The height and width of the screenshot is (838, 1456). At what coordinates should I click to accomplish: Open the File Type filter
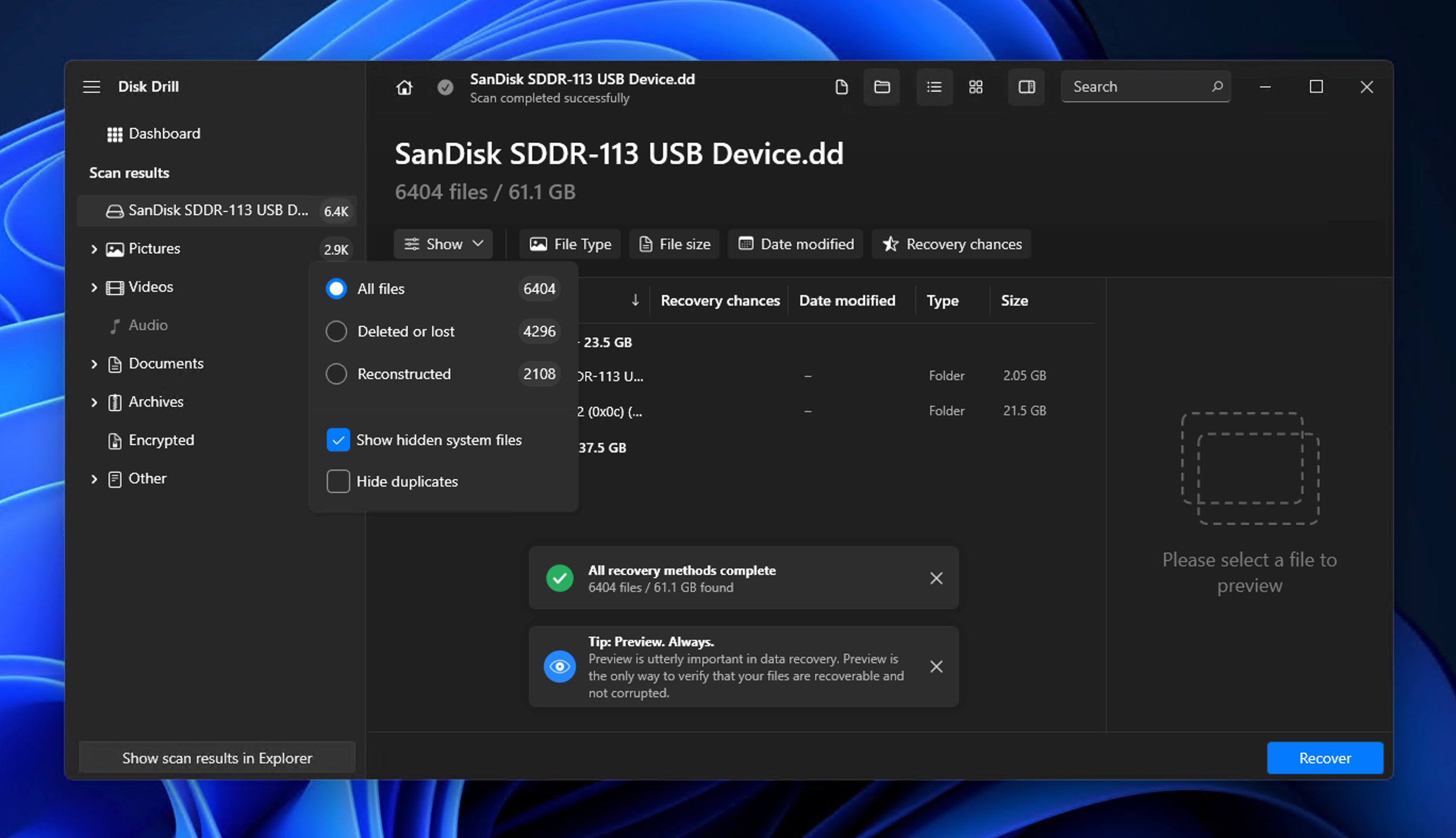click(x=570, y=244)
